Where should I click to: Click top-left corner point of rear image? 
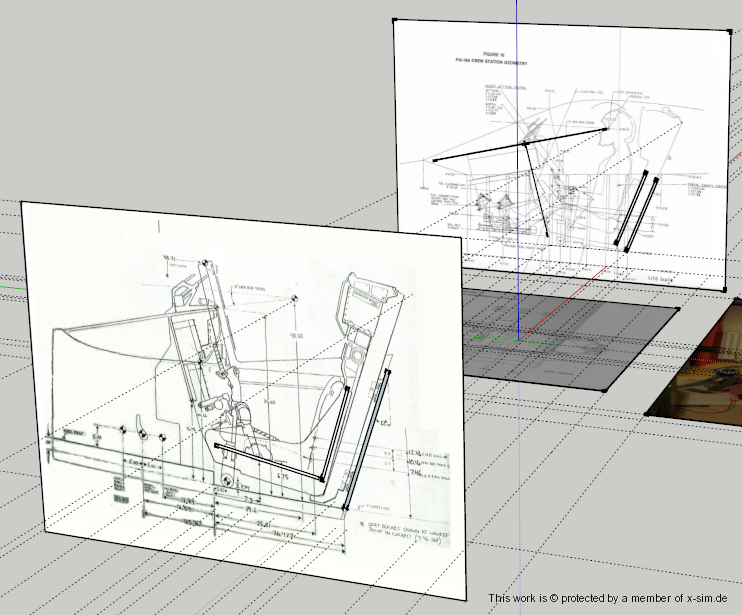pyautogui.click(x=395, y=20)
